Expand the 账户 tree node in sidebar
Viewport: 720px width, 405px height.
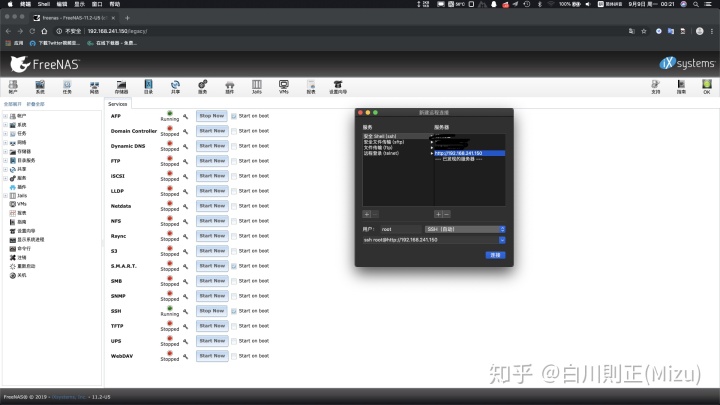pyautogui.click(x=6, y=116)
